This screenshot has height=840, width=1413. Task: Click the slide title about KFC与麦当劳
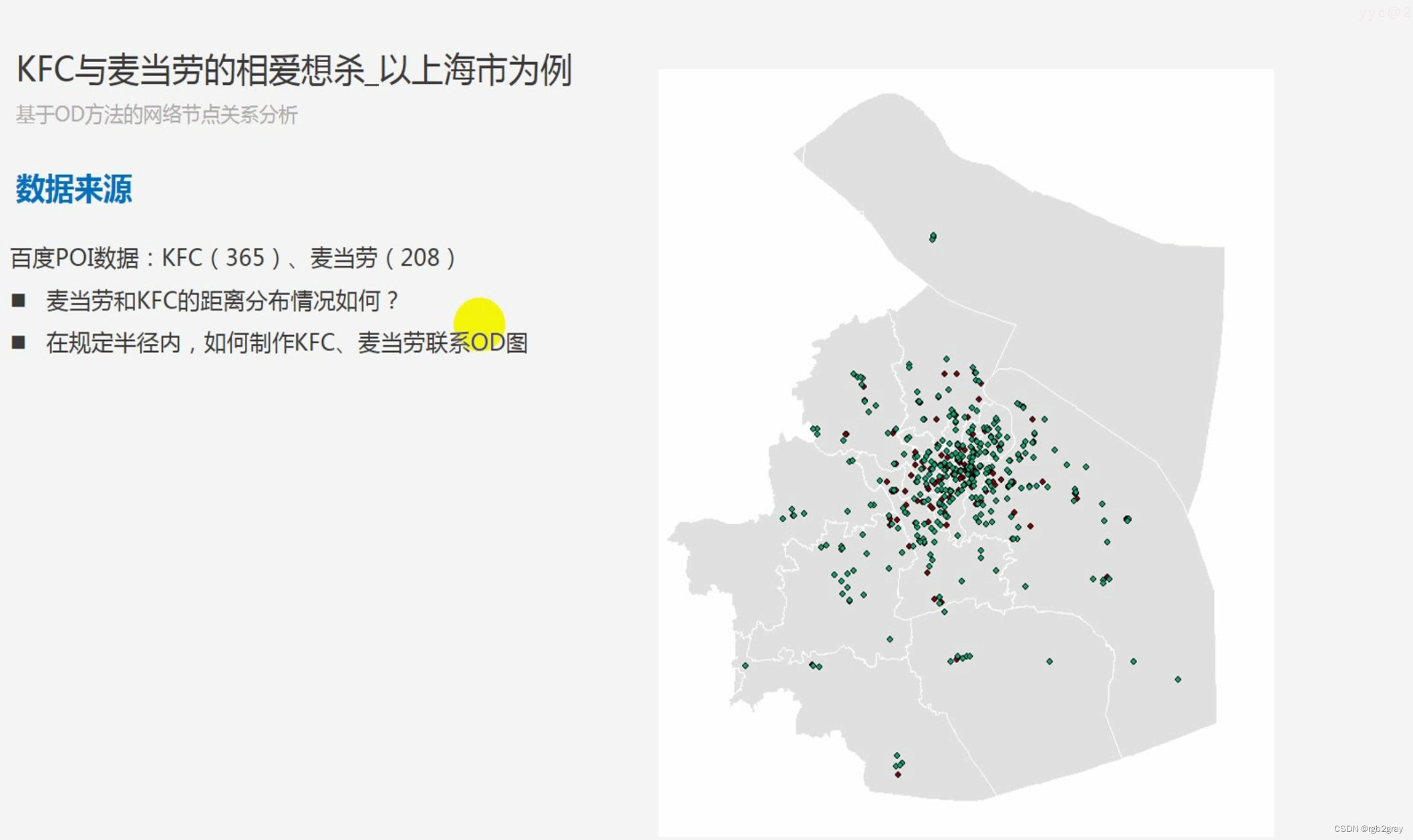click(x=294, y=70)
